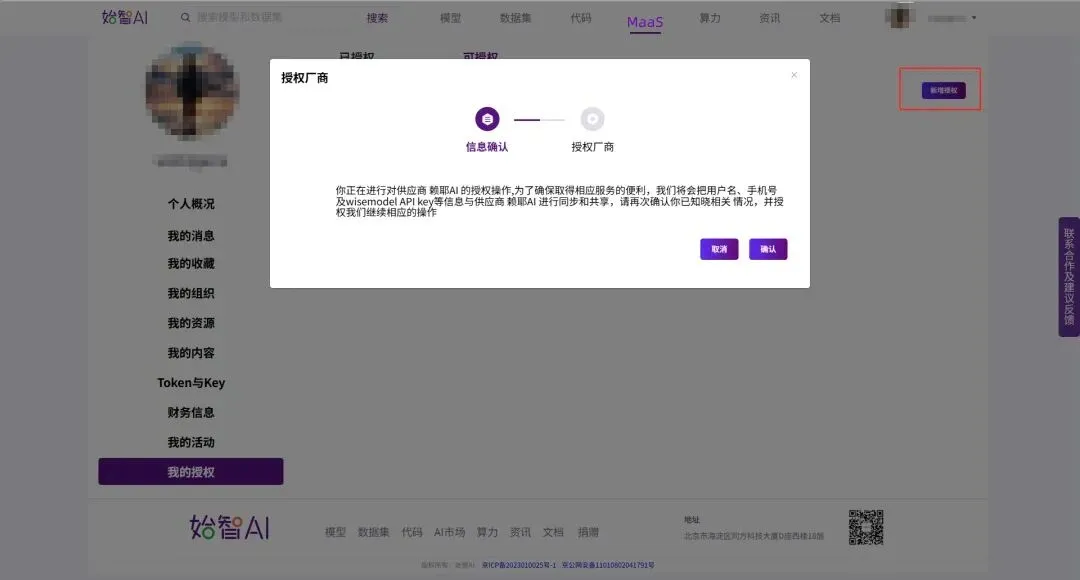The image size is (1080, 580).
Task: Click footer link 数据集
Action: pyautogui.click(x=373, y=532)
